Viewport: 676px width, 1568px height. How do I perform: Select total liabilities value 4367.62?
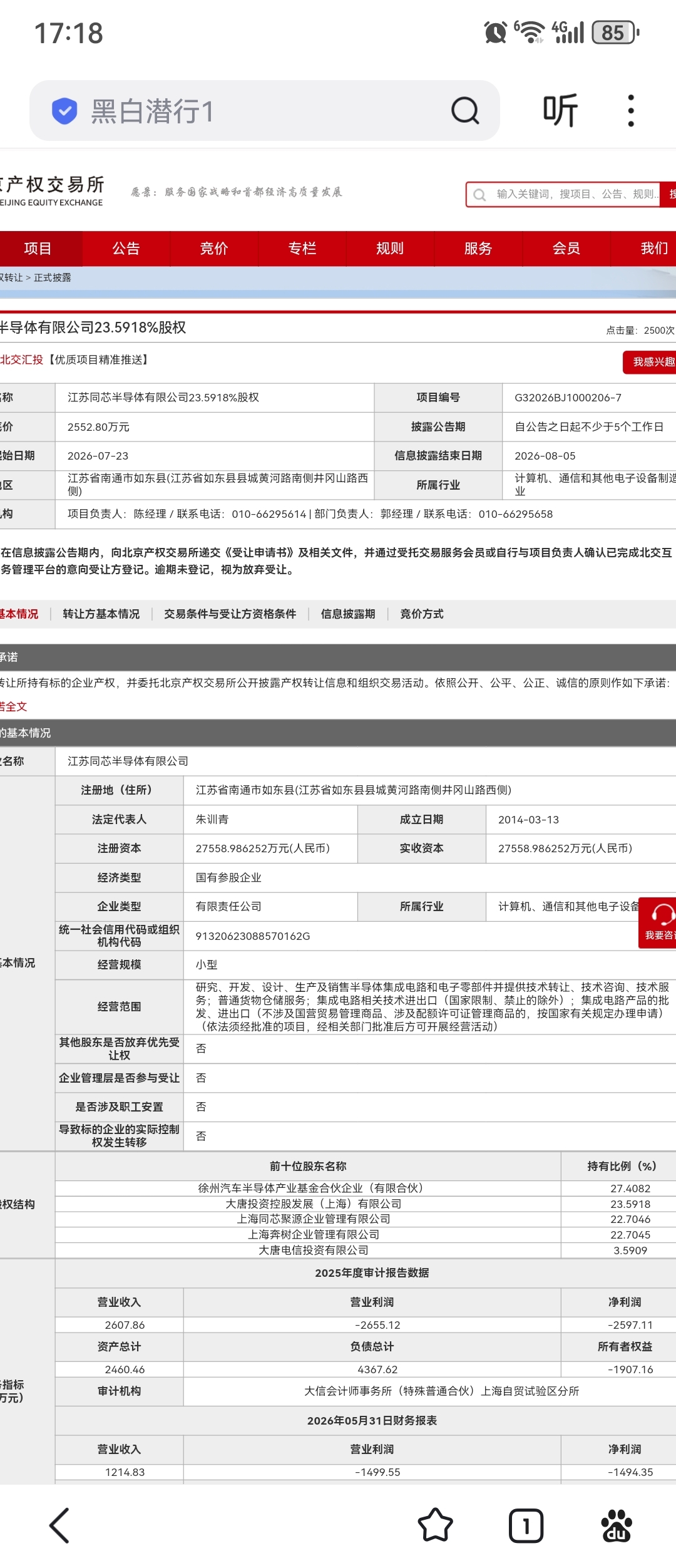click(377, 1369)
